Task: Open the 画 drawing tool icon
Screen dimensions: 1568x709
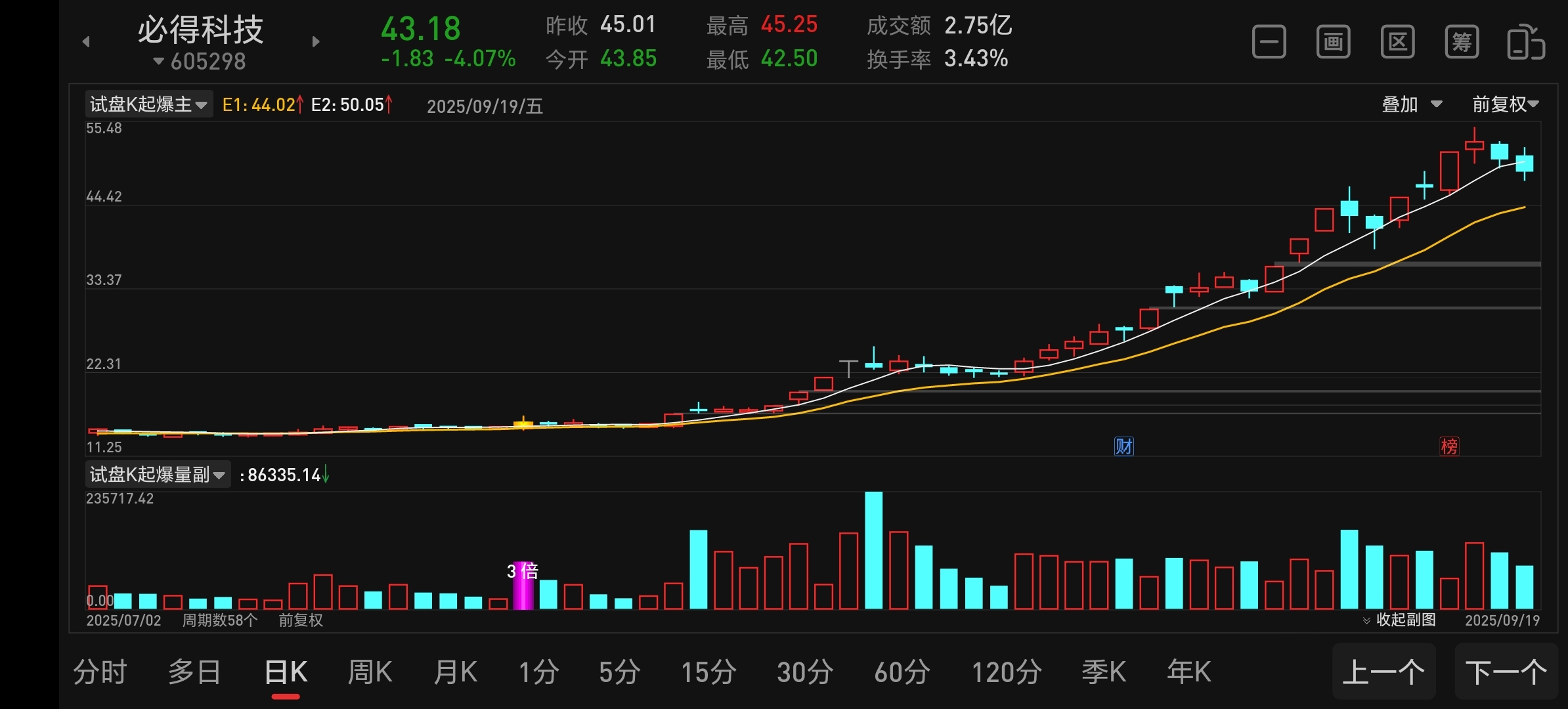Action: click(1333, 43)
